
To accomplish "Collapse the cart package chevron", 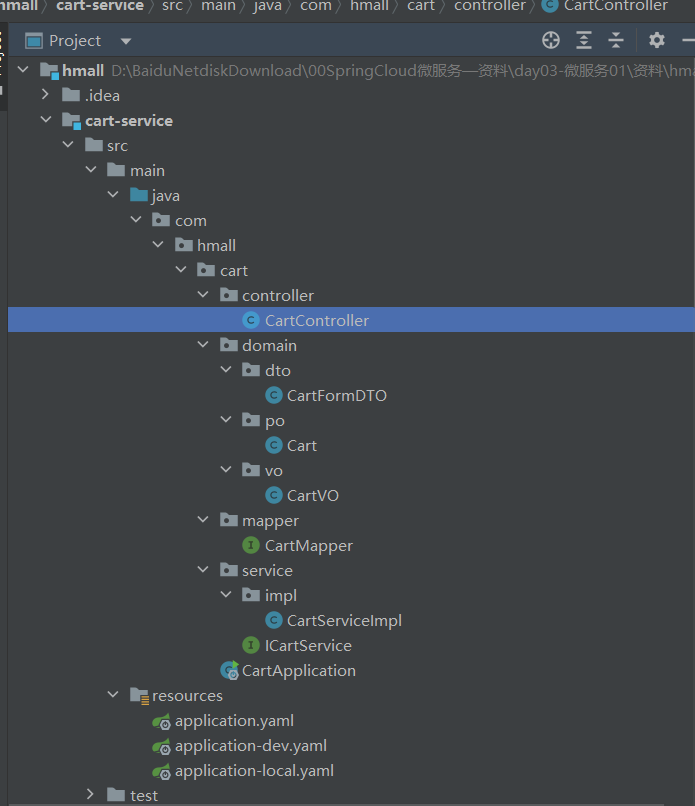I will pos(181,269).
